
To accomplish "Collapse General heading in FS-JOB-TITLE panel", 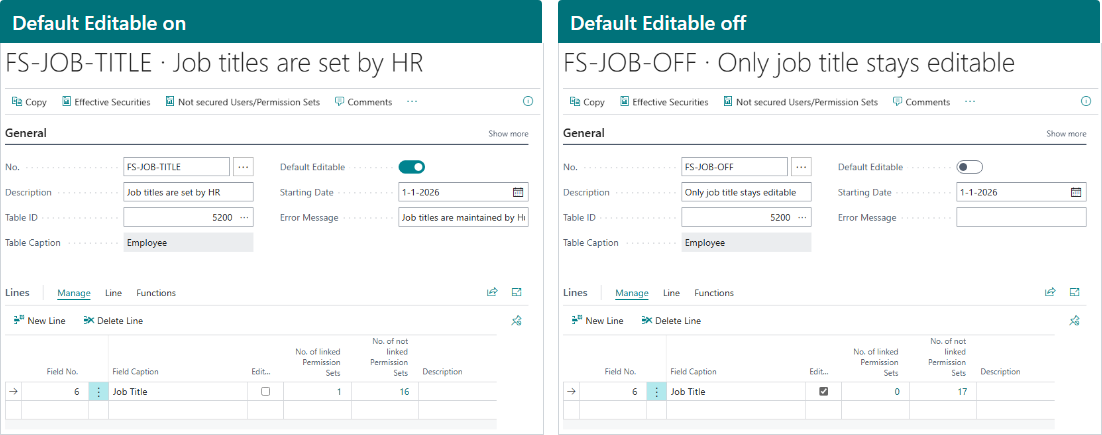I will coord(26,133).
